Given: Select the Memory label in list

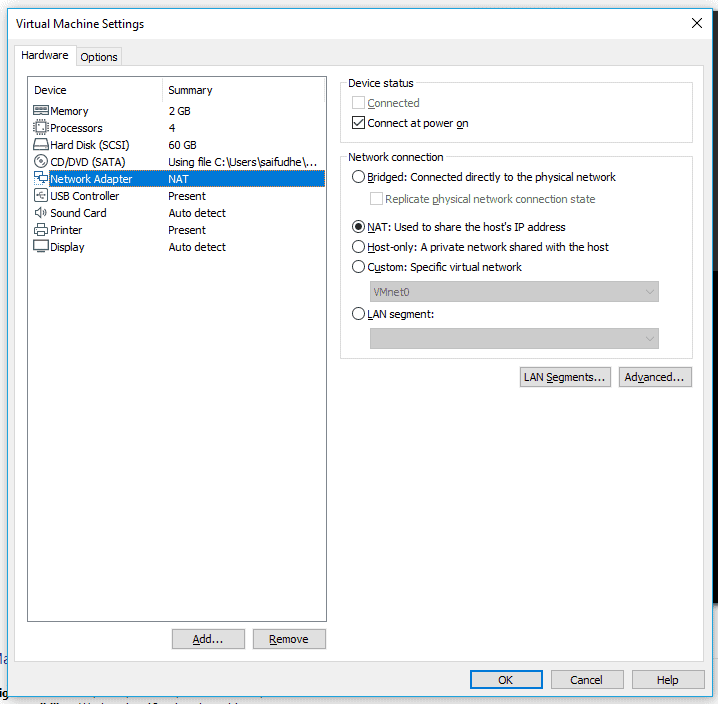Looking at the screenshot, I should pos(69,111).
